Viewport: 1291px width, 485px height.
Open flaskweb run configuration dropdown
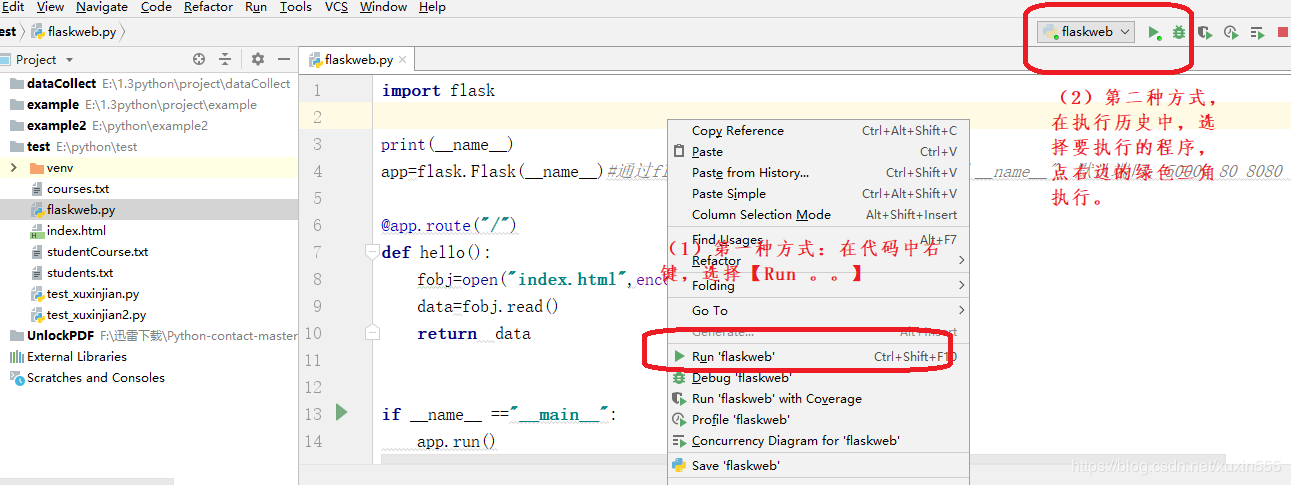(1086, 32)
